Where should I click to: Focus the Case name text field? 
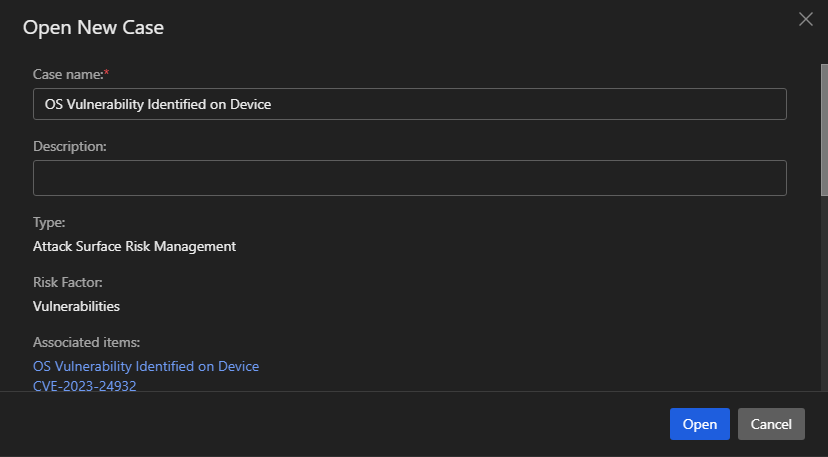409,104
